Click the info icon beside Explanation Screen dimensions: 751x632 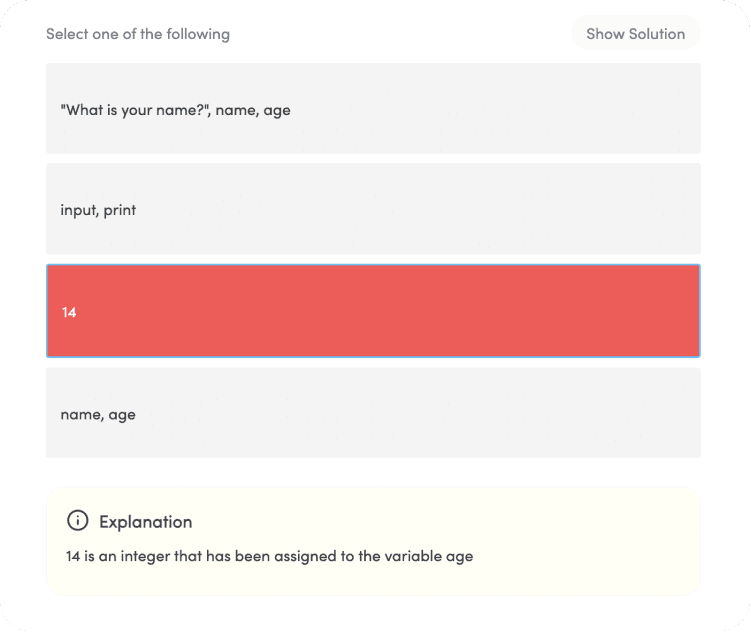pos(77,521)
